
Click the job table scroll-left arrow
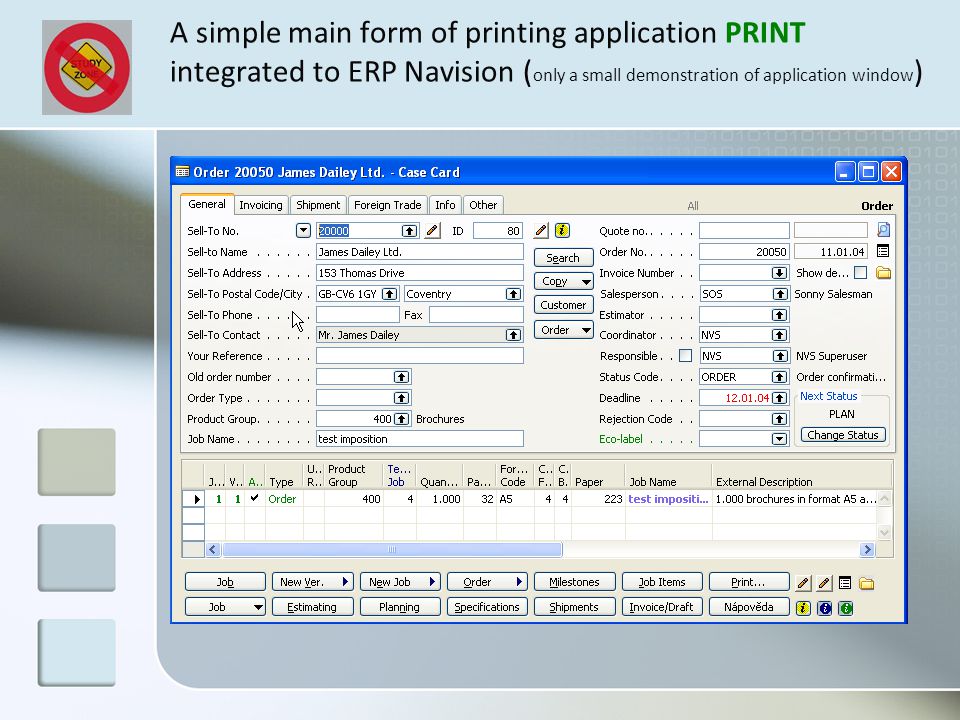coord(213,549)
